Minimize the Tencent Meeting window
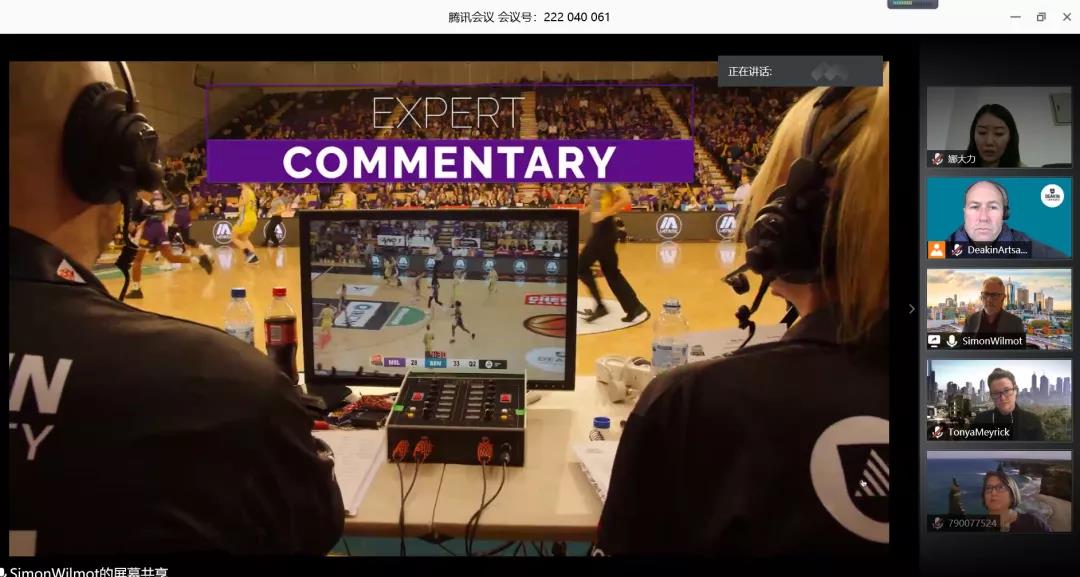This screenshot has height=577, width=1080. pyautogui.click(x=1015, y=17)
